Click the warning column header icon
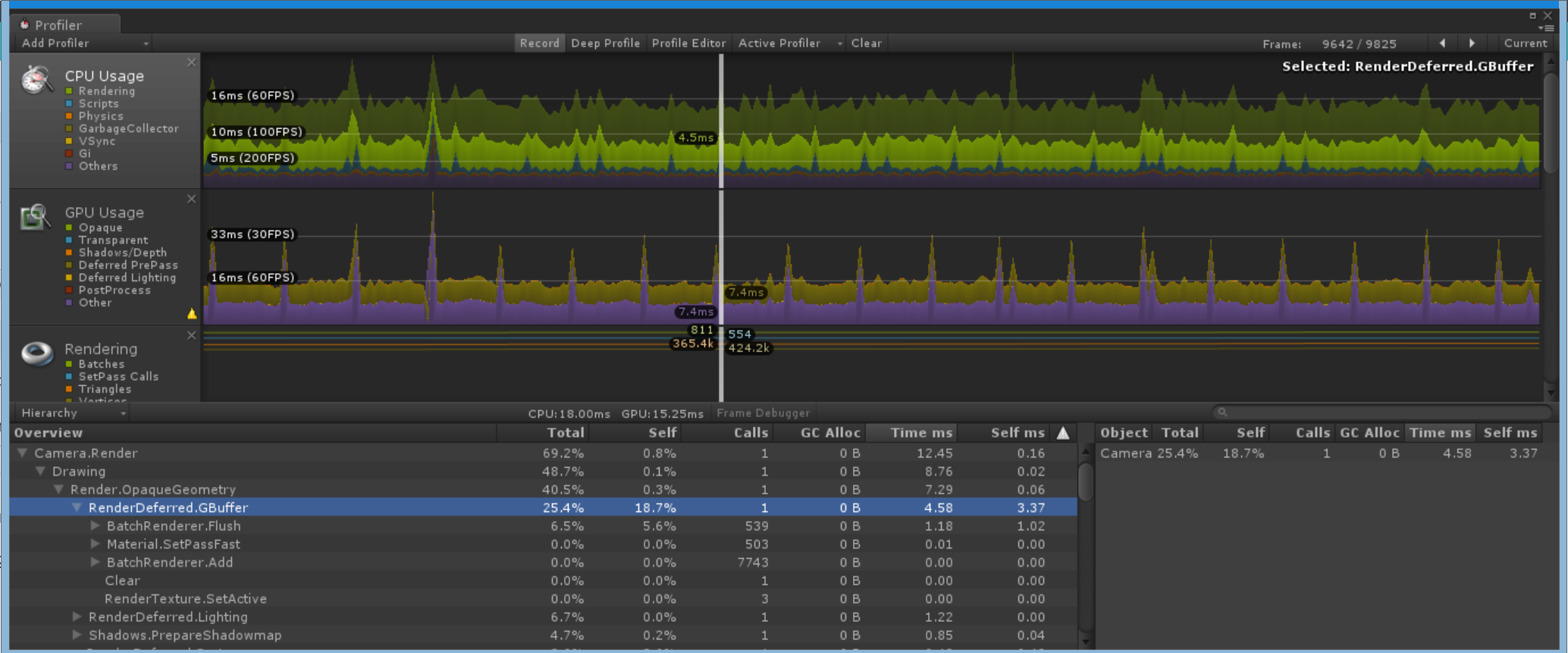The width and height of the screenshot is (1568, 653). [x=1063, y=433]
